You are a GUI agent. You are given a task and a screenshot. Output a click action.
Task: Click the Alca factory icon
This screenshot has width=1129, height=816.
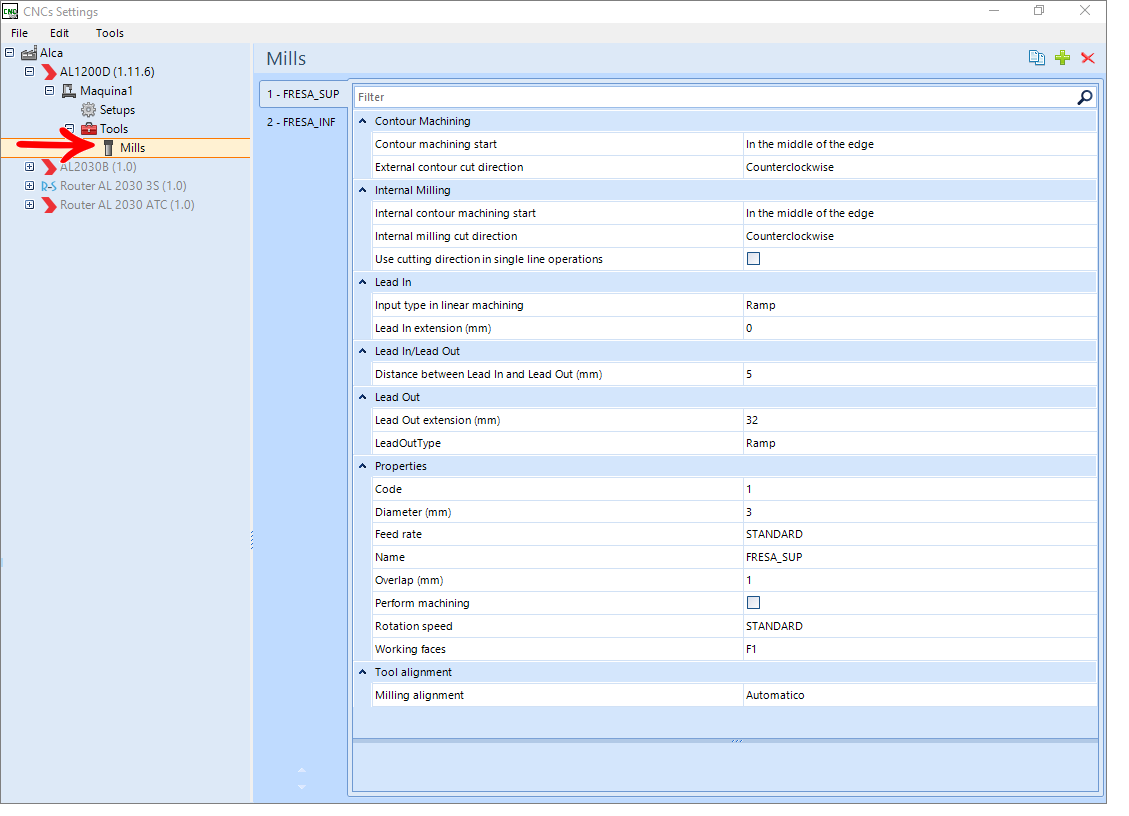pyautogui.click(x=29, y=53)
